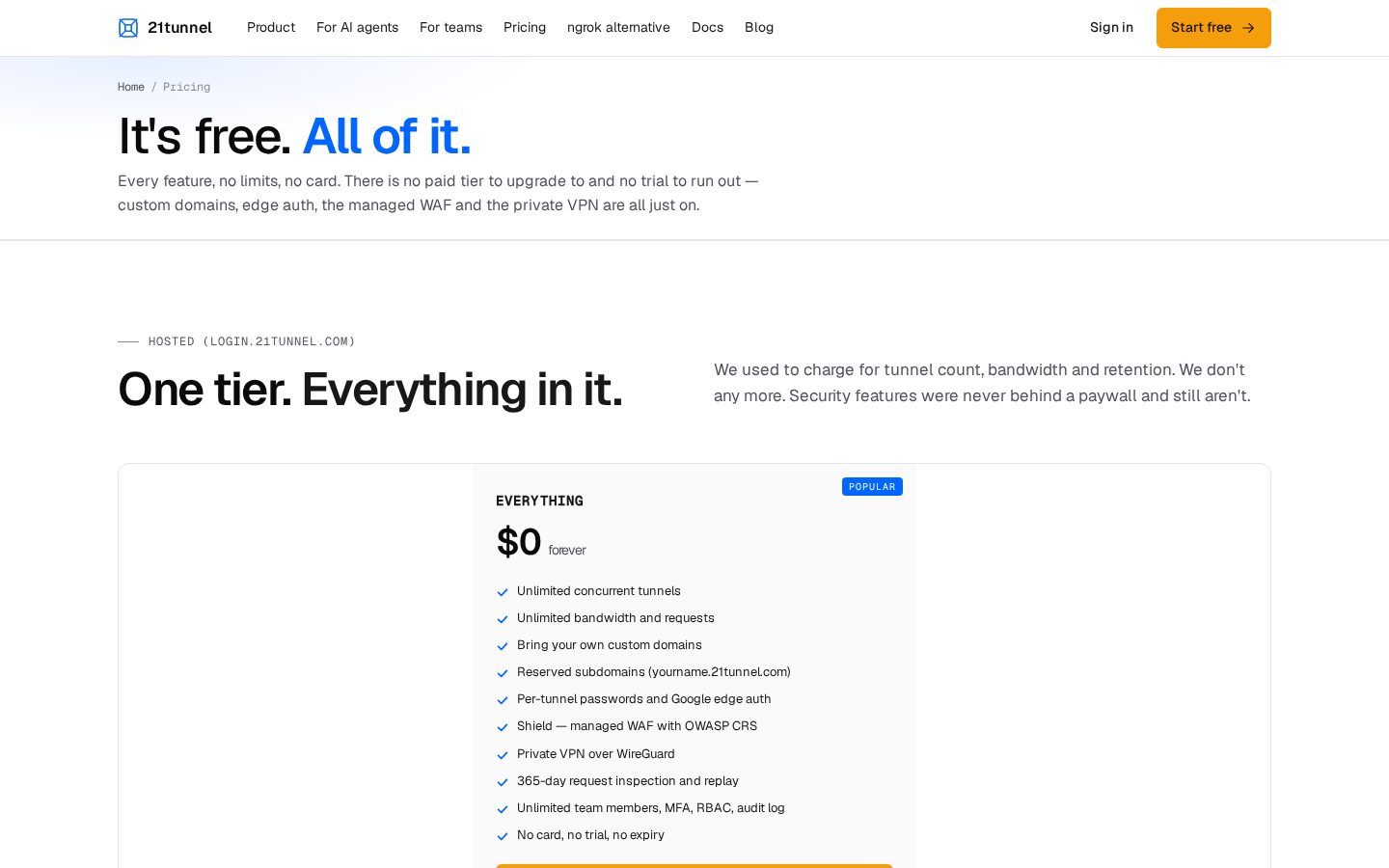
Task: Click '365-day request inspection and replay' text
Action: [x=628, y=781]
